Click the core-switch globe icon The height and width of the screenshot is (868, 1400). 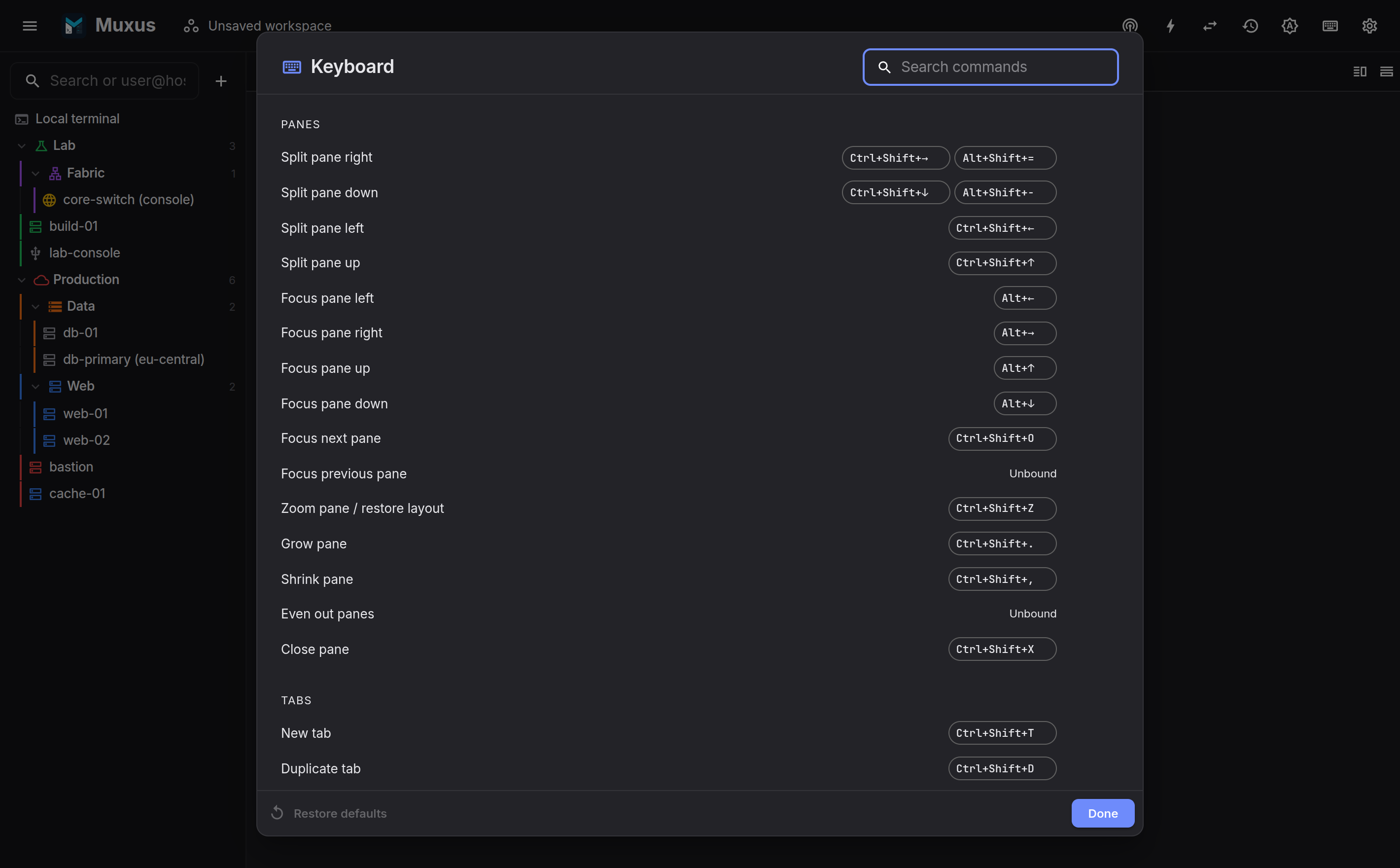coord(49,200)
